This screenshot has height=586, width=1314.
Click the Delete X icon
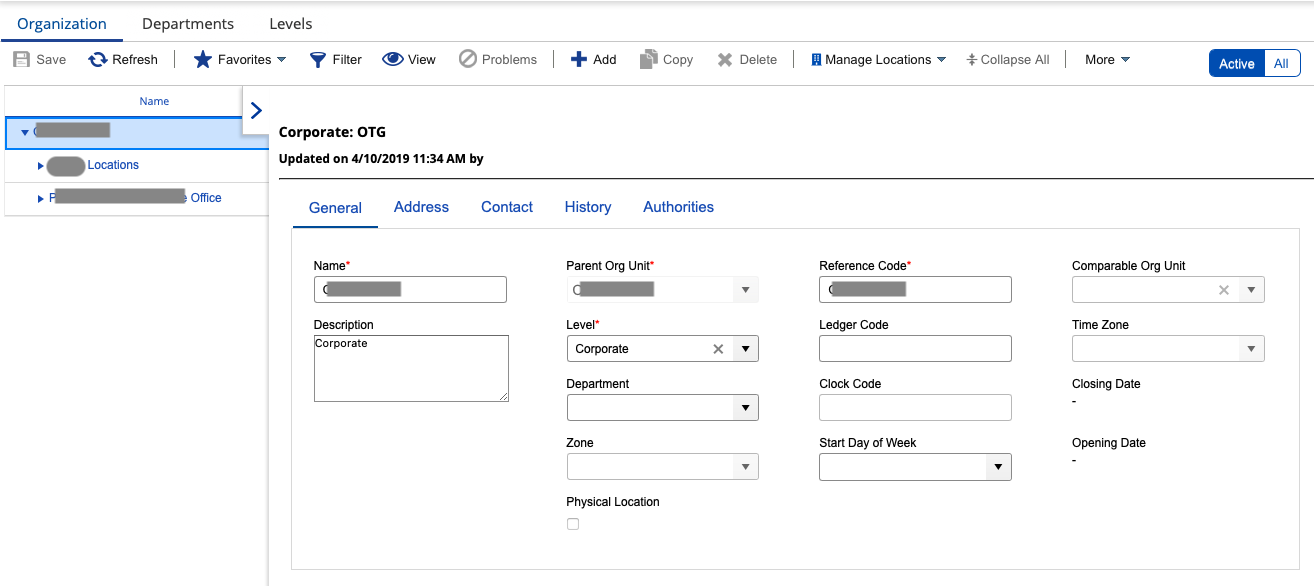point(725,60)
